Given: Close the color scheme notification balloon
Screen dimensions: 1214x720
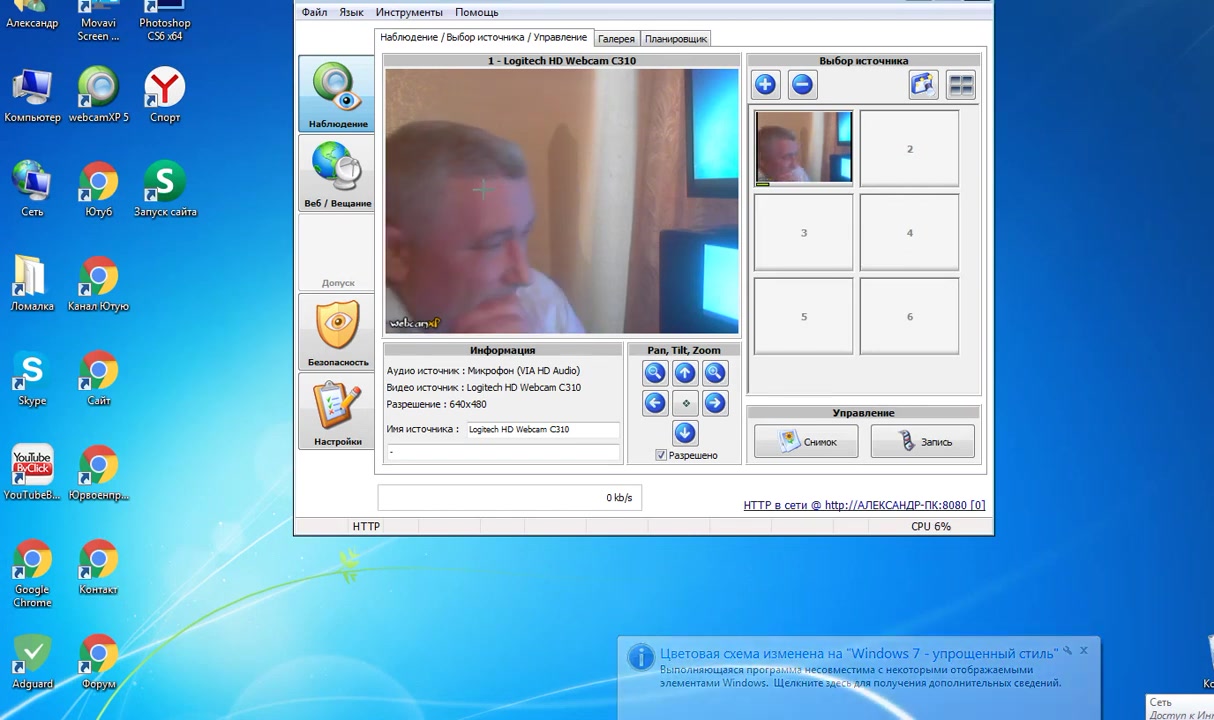Looking at the screenshot, I should click(1083, 651).
